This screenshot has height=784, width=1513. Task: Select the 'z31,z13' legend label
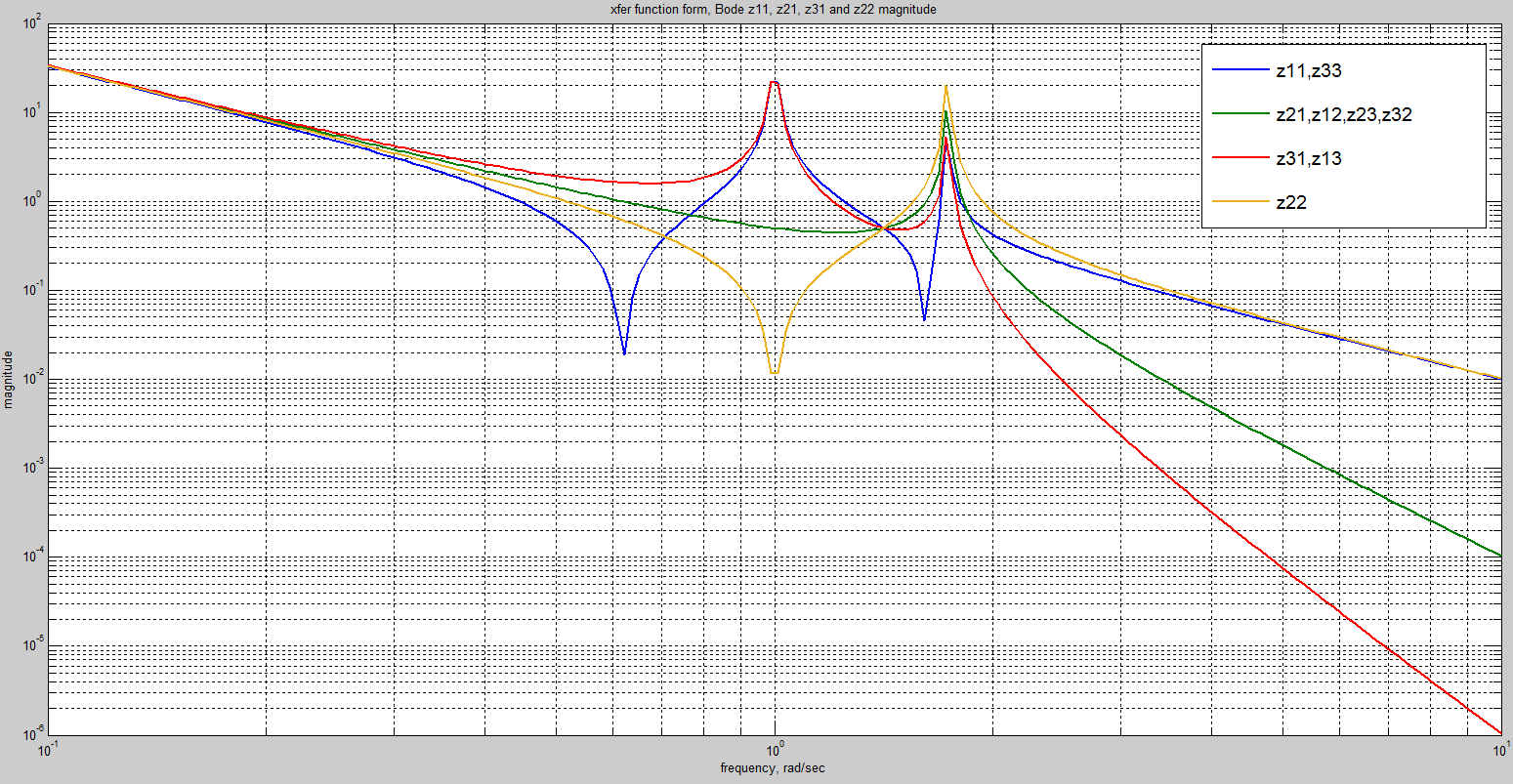1309,158
